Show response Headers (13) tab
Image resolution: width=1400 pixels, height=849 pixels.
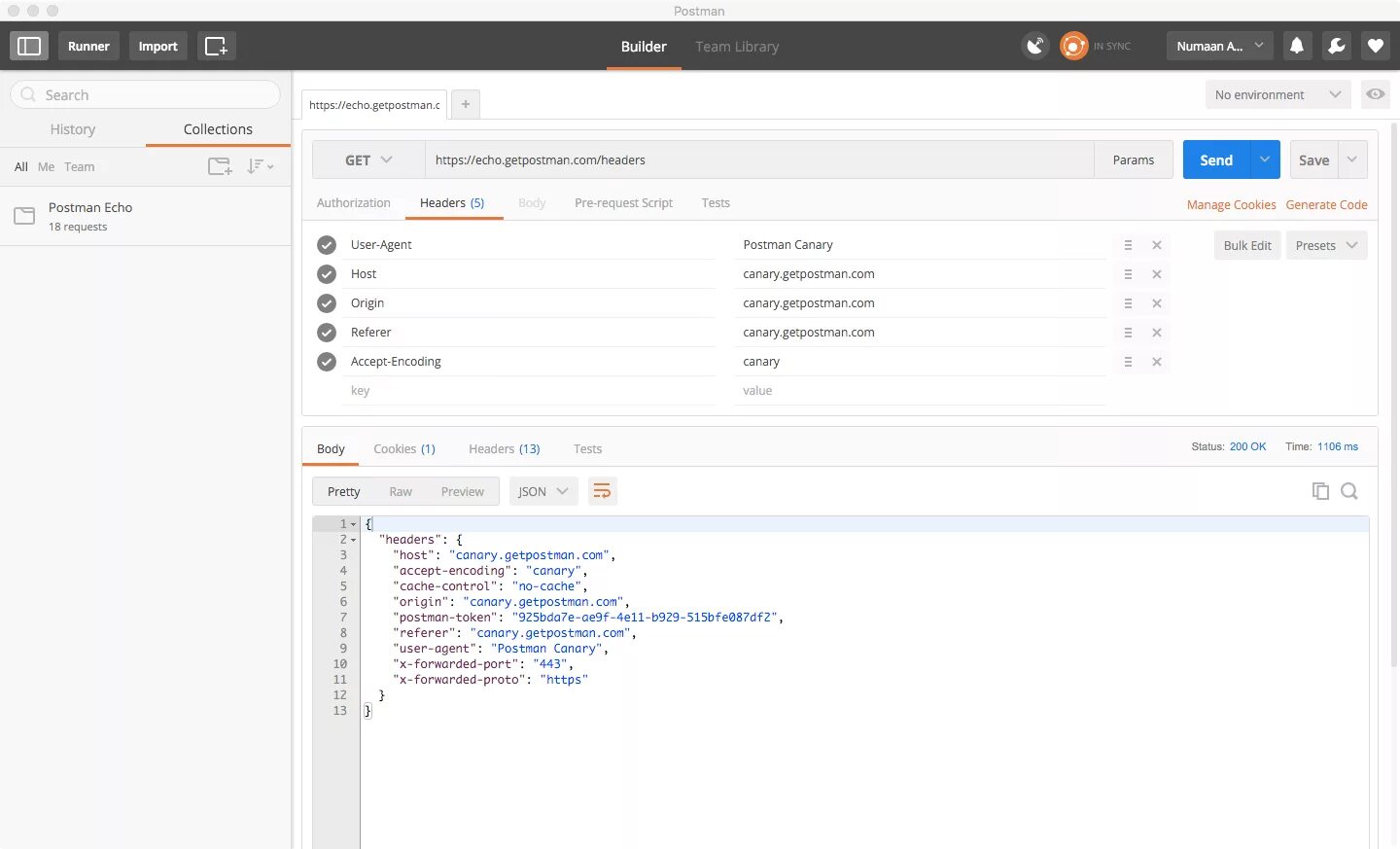click(x=505, y=449)
